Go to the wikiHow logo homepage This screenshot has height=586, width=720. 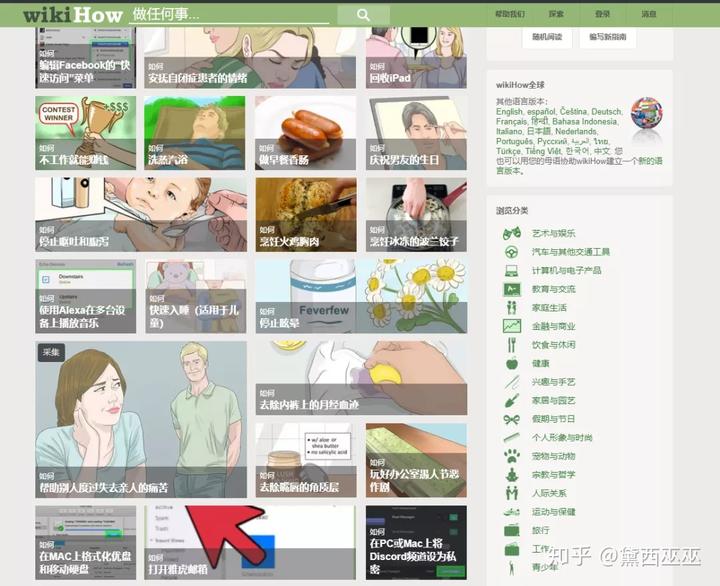coord(73,15)
